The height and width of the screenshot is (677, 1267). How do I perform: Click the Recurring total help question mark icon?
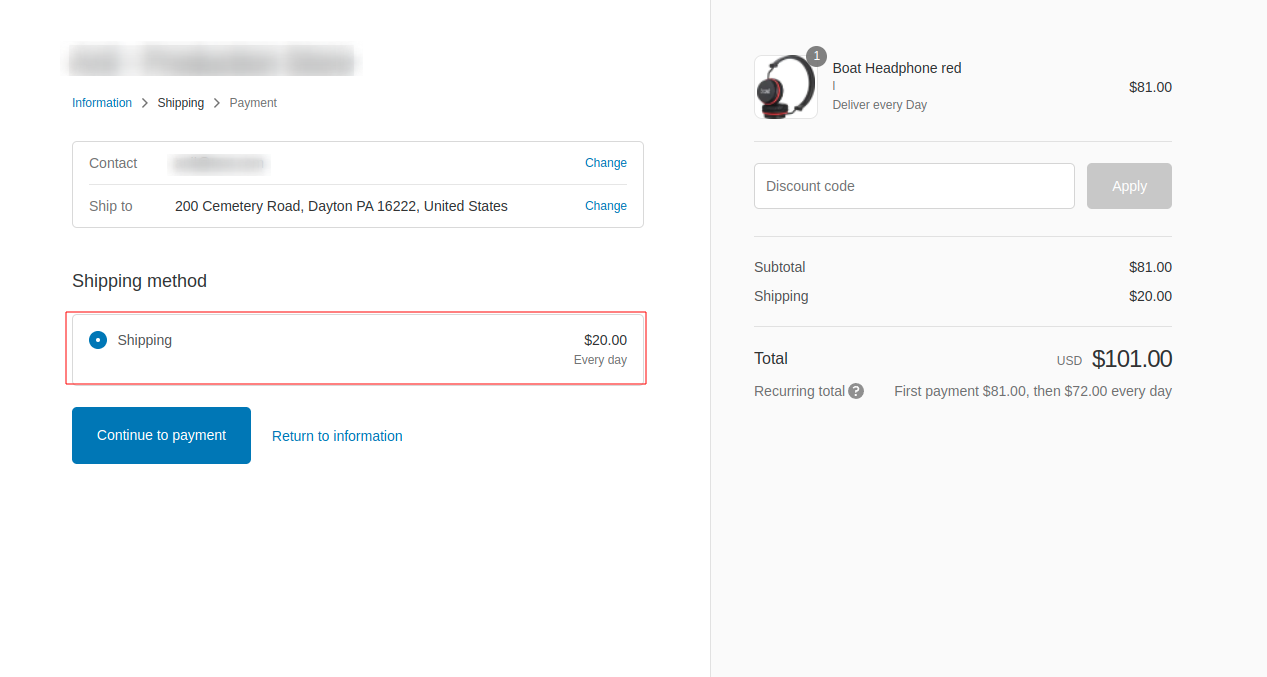856,391
